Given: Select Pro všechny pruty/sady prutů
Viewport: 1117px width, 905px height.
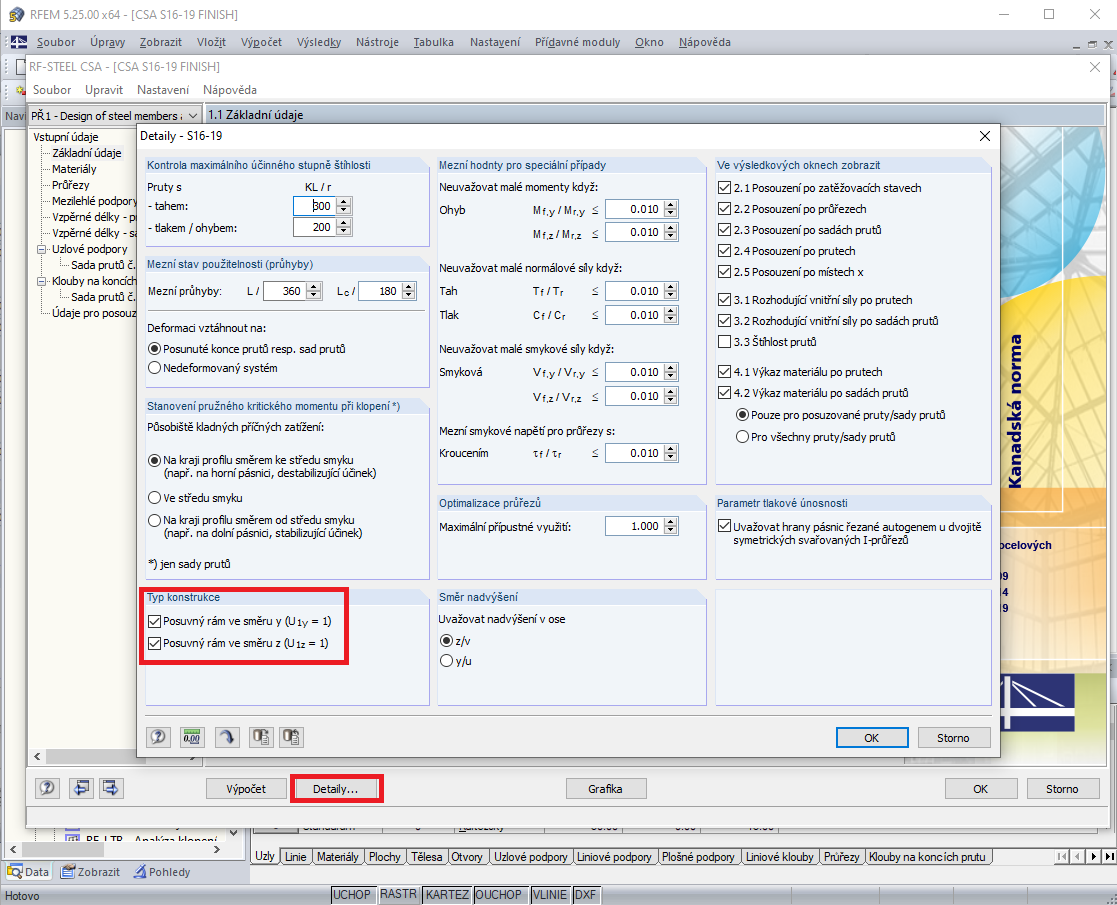Looking at the screenshot, I should [742, 437].
